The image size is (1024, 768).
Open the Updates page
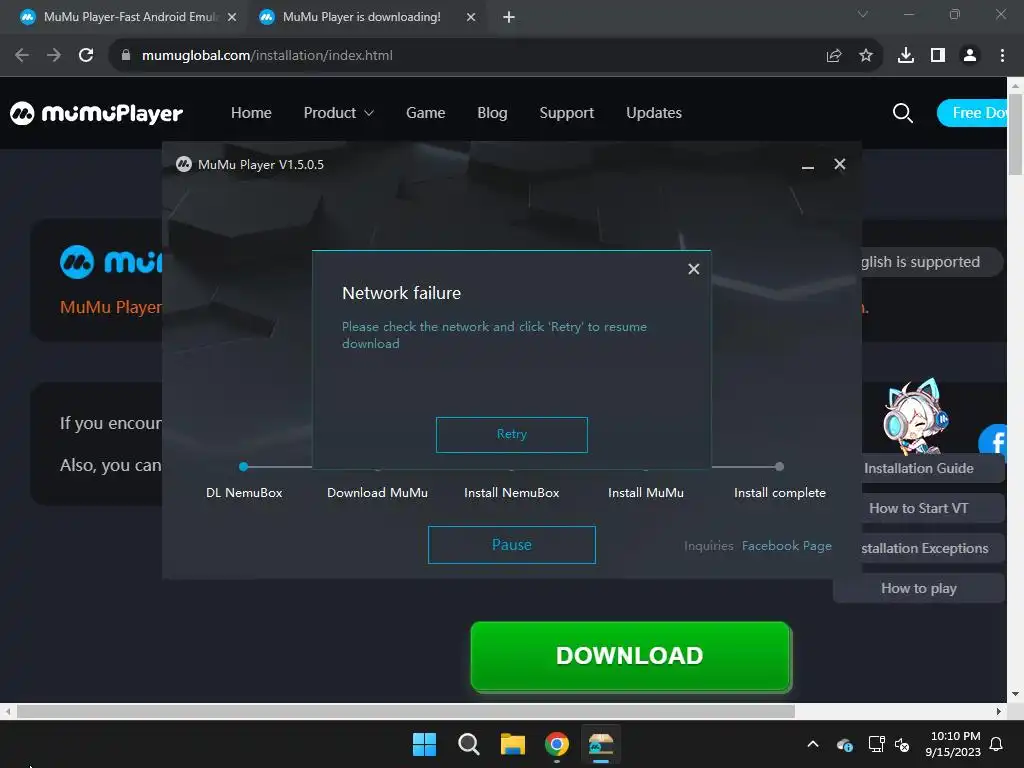tap(654, 113)
